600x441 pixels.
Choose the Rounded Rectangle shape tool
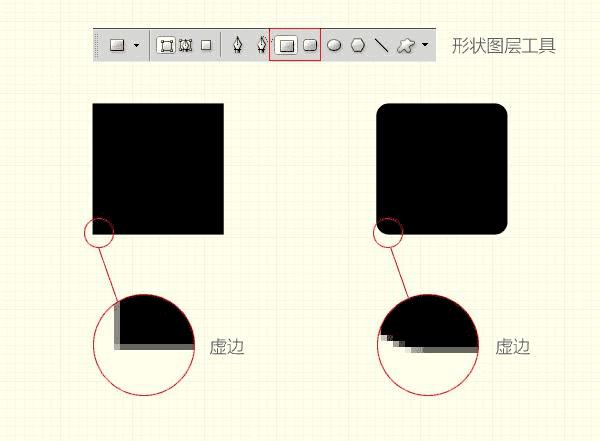click(x=310, y=45)
